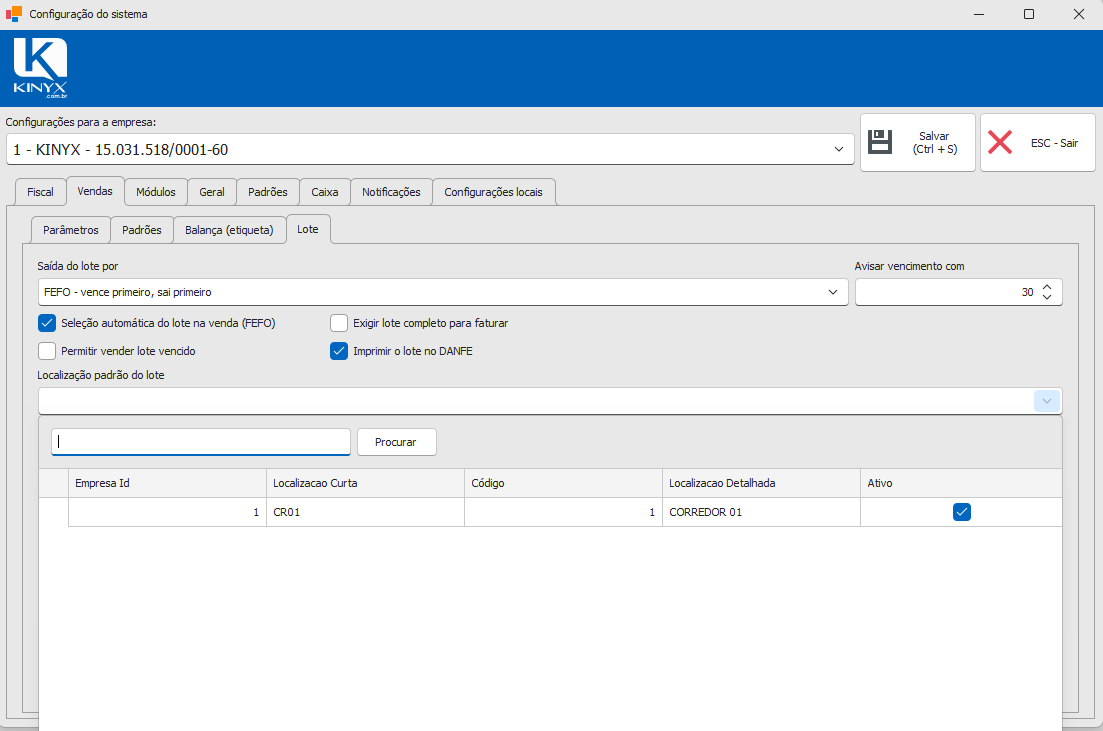The height and width of the screenshot is (731, 1103).
Task: Click the ESC - Sair button
Action: [x=1038, y=142]
